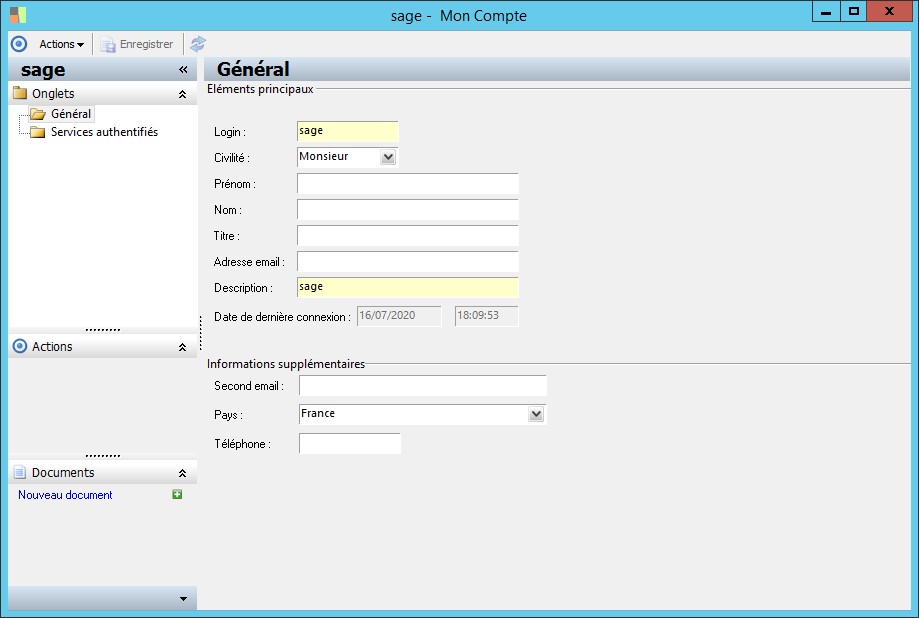Collapse the Documents panel section
Screen dimensions: 919x618
182,473
